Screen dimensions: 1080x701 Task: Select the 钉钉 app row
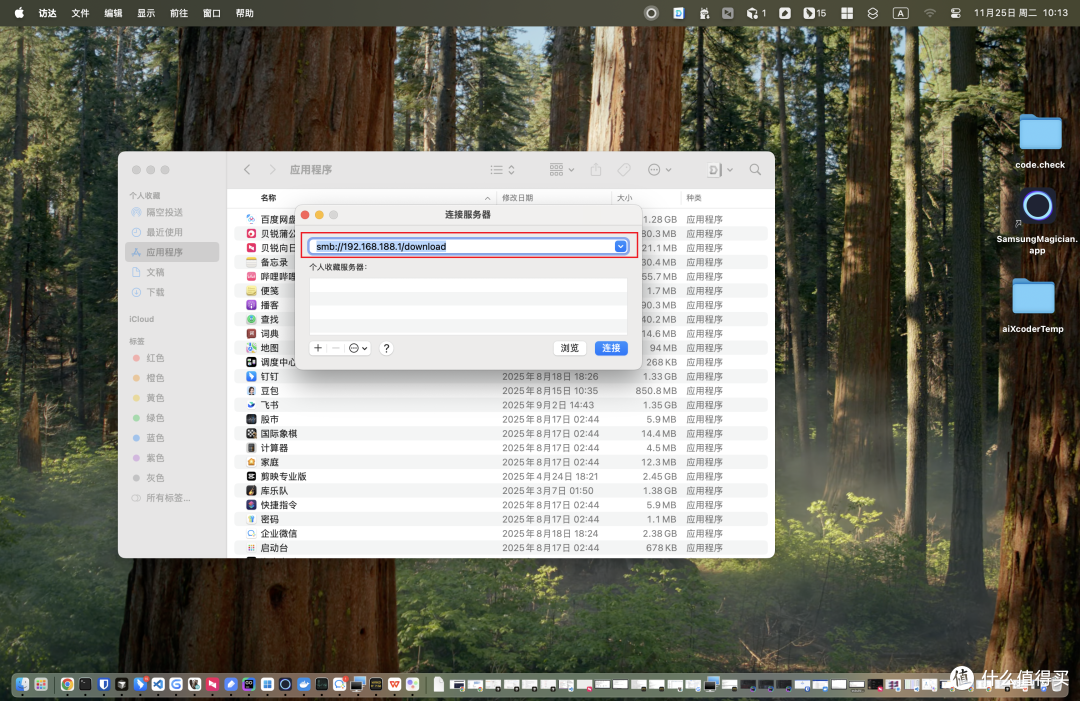tap(501, 377)
